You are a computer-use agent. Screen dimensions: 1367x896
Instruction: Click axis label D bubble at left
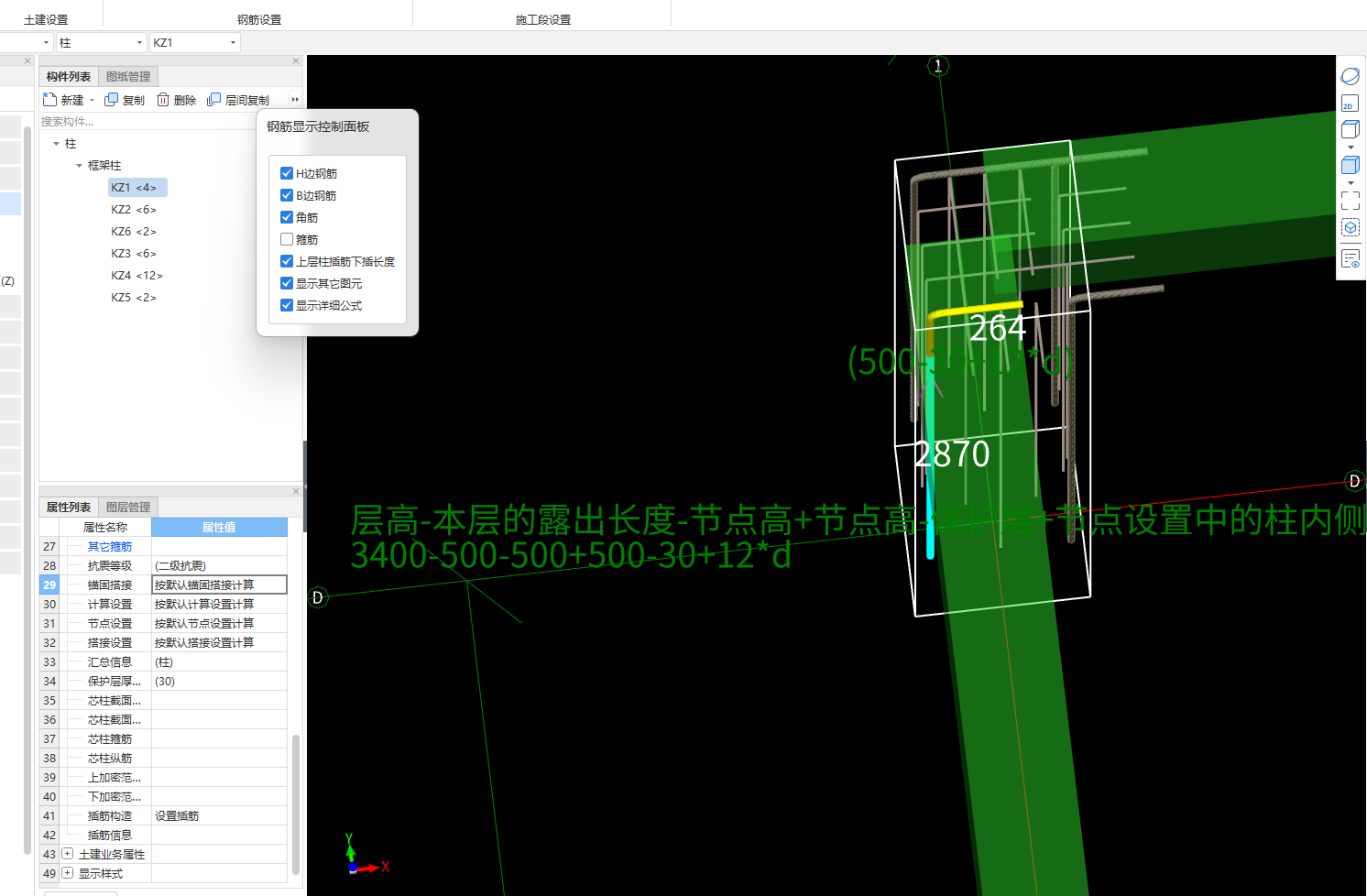point(318,597)
